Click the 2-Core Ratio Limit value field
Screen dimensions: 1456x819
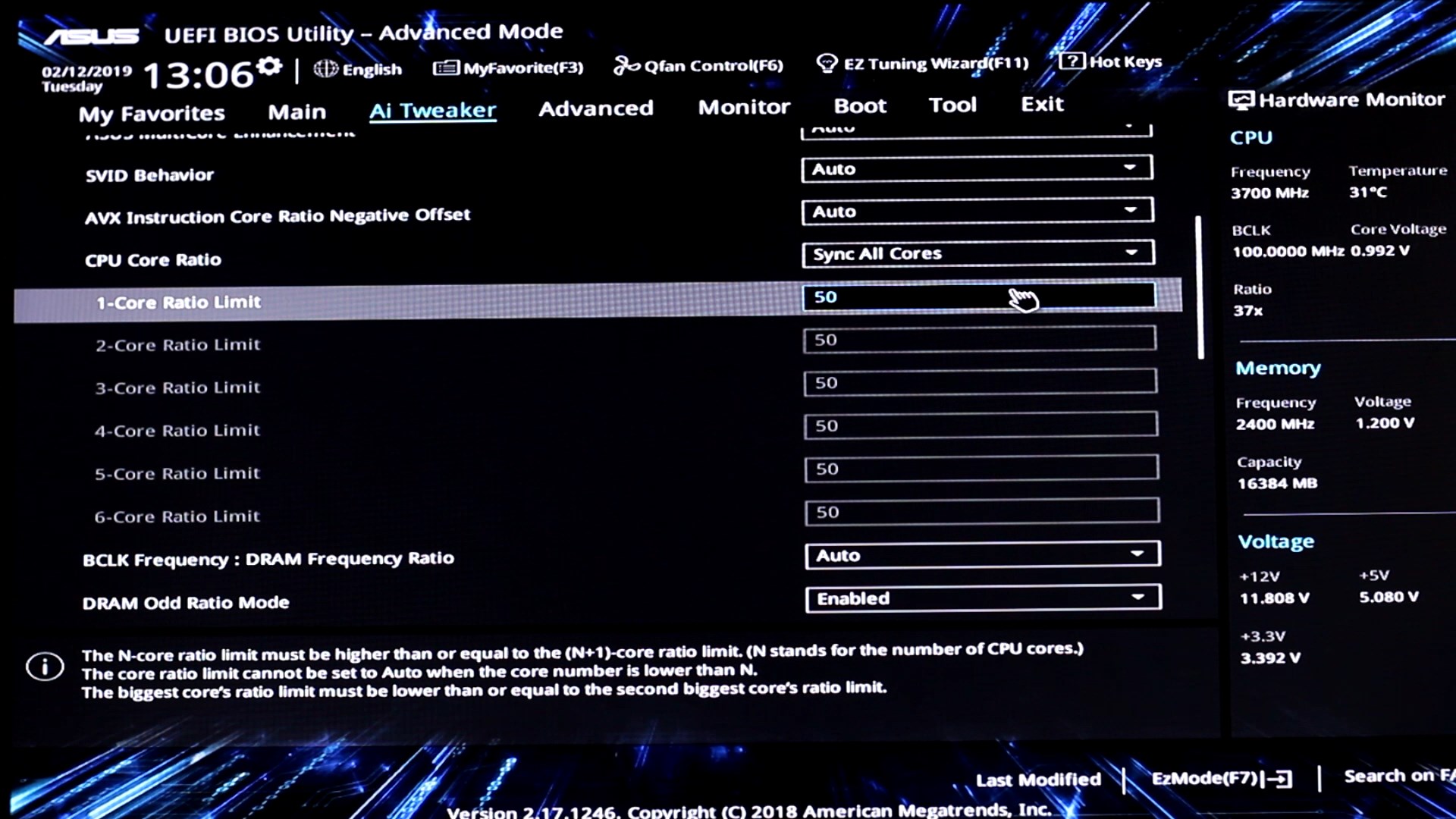click(980, 339)
